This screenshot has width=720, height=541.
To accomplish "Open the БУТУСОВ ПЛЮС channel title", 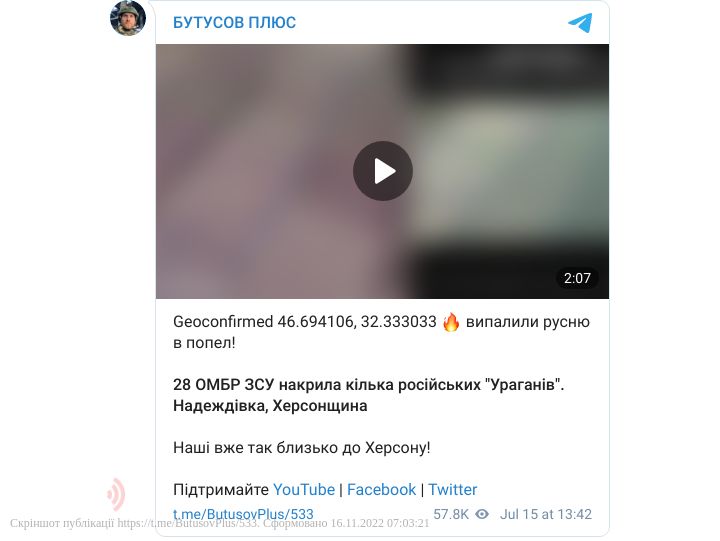I will pos(234,23).
